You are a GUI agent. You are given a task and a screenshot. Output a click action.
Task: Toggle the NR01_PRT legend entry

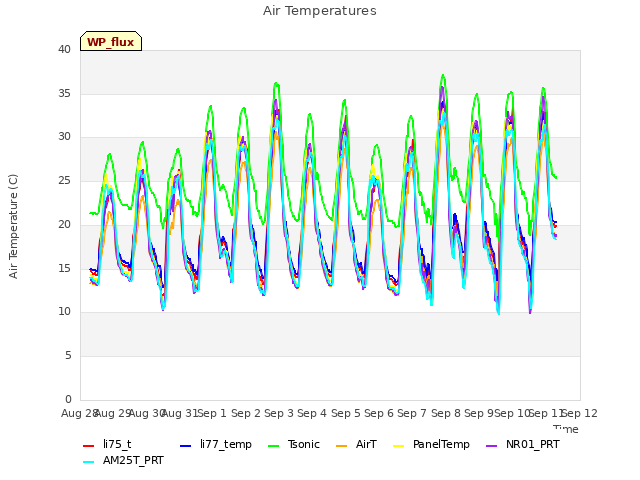(522, 444)
